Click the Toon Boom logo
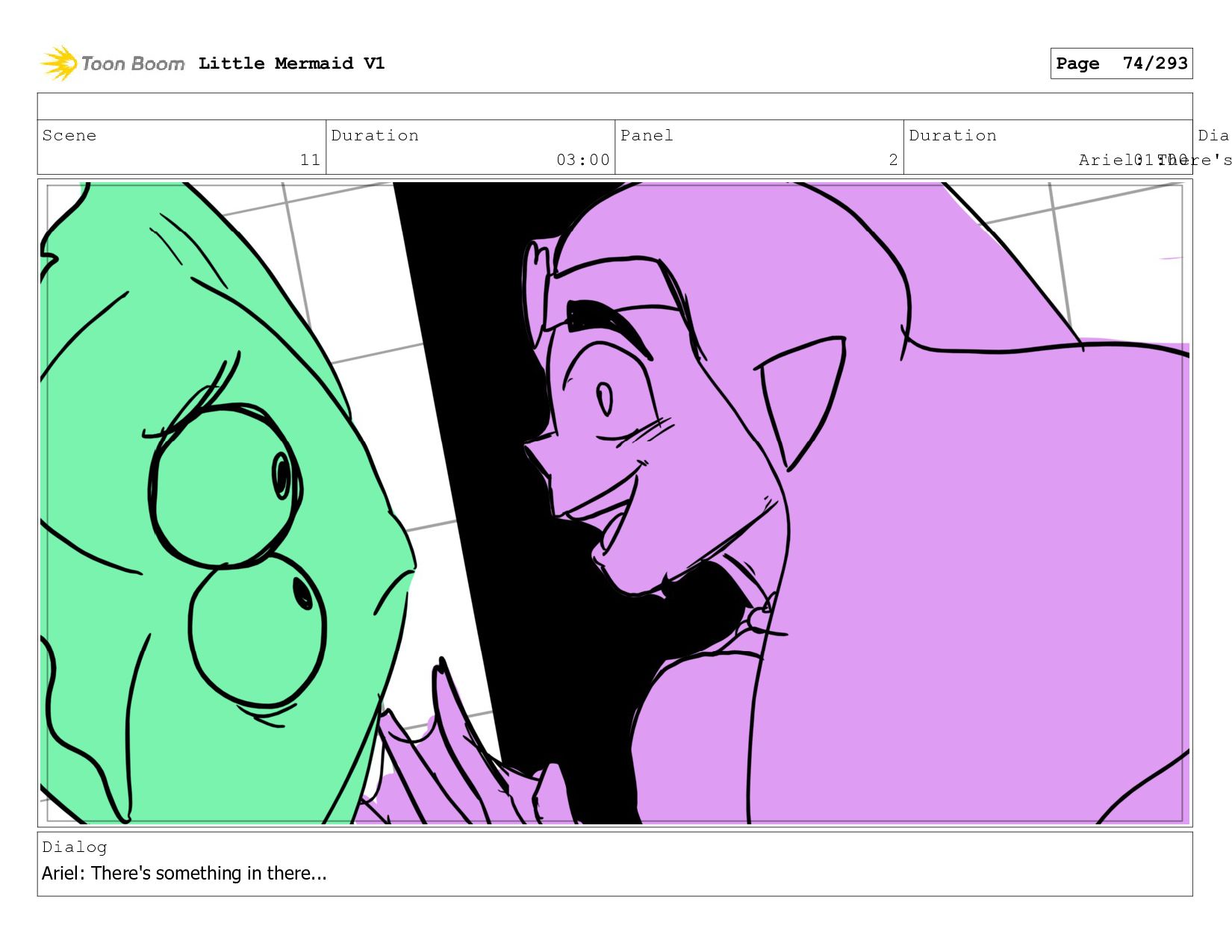 tap(112, 63)
